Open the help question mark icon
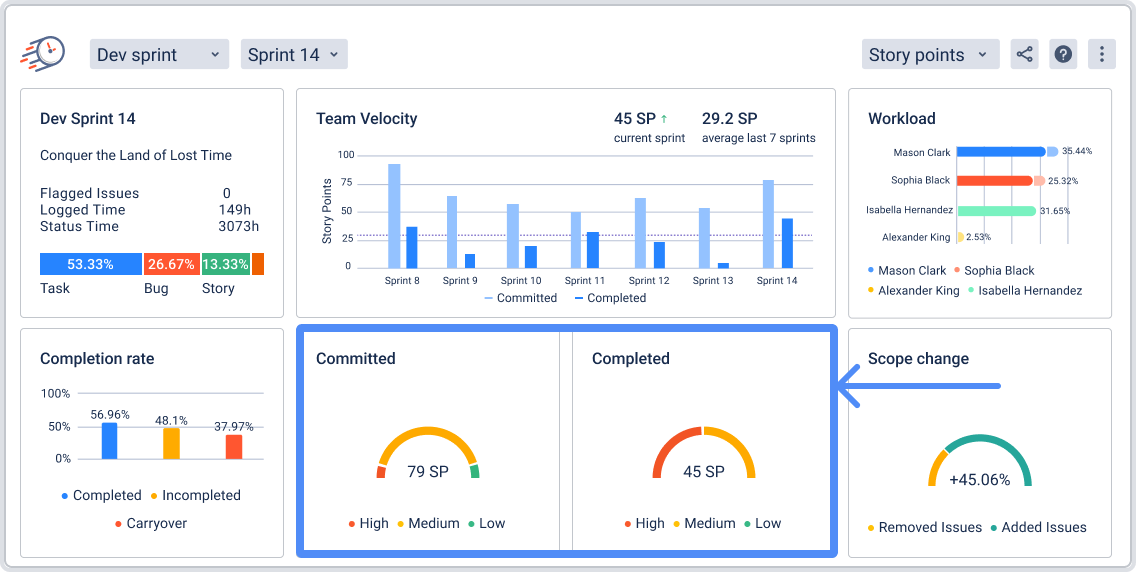The width and height of the screenshot is (1136, 572). (x=1063, y=54)
